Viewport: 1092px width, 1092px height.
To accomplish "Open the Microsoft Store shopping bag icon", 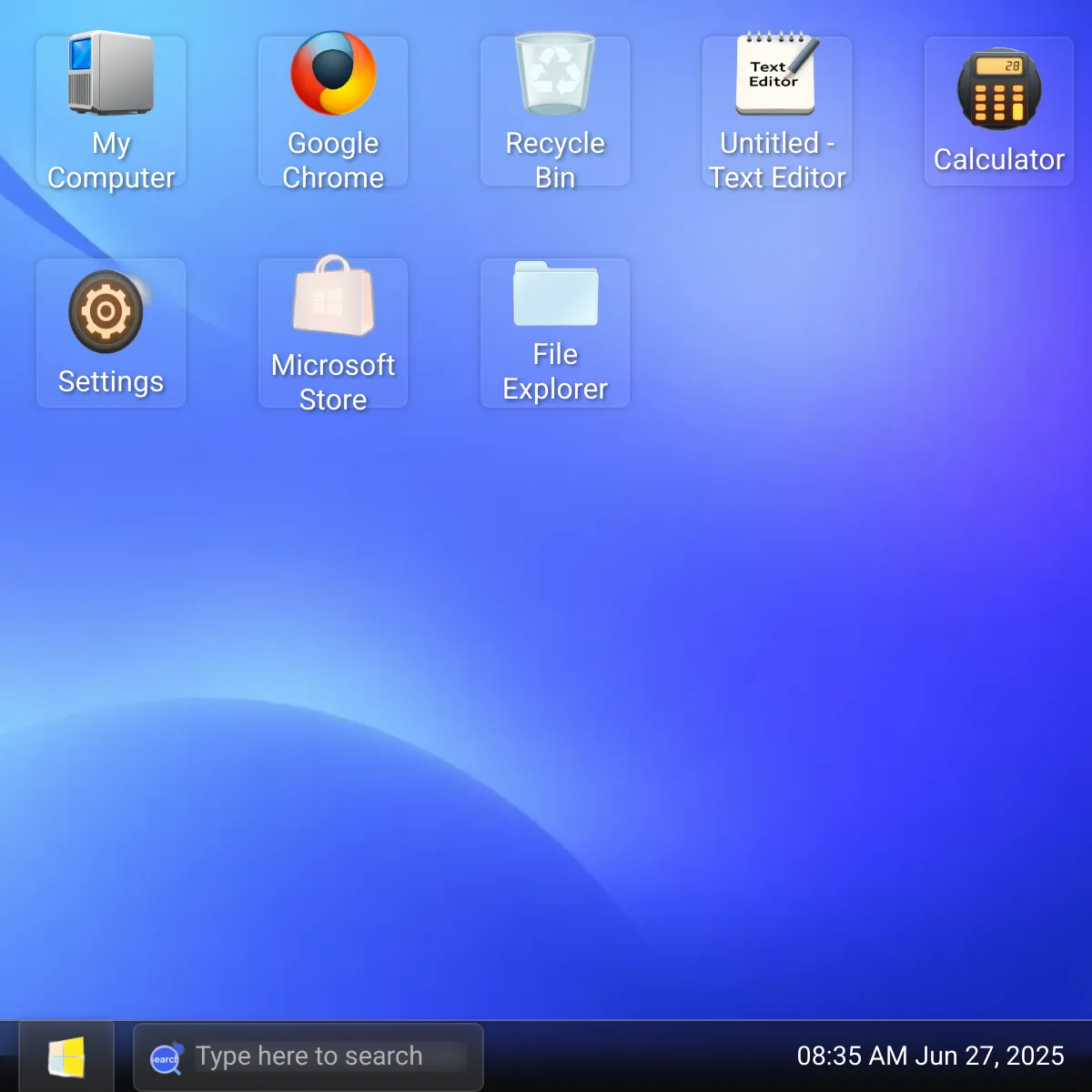I will click(x=333, y=333).
